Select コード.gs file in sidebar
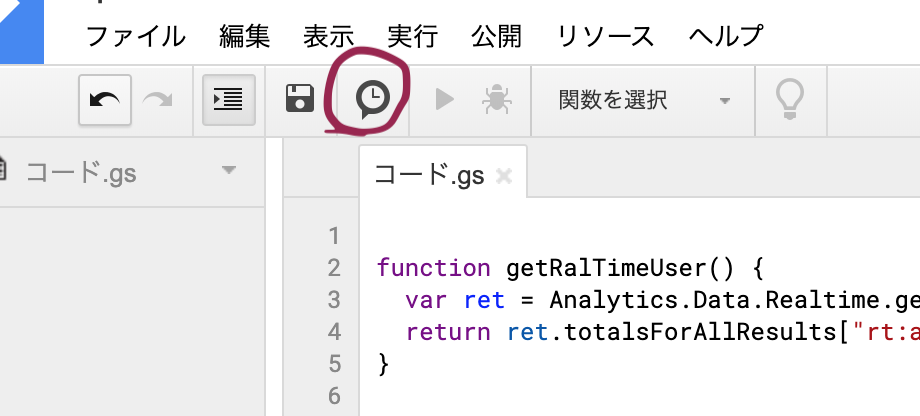This screenshot has height=416, width=920. pos(80,172)
